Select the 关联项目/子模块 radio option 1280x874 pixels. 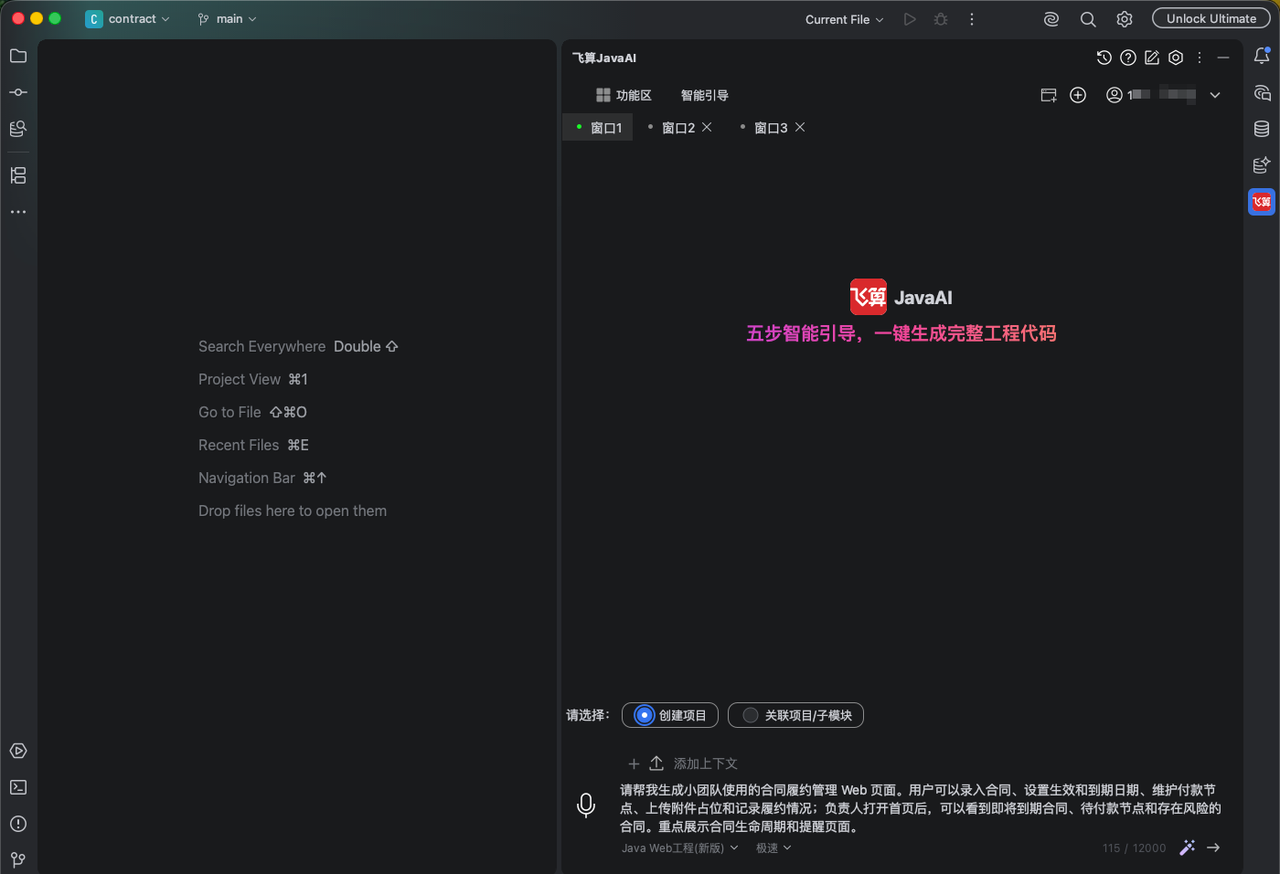(796, 715)
